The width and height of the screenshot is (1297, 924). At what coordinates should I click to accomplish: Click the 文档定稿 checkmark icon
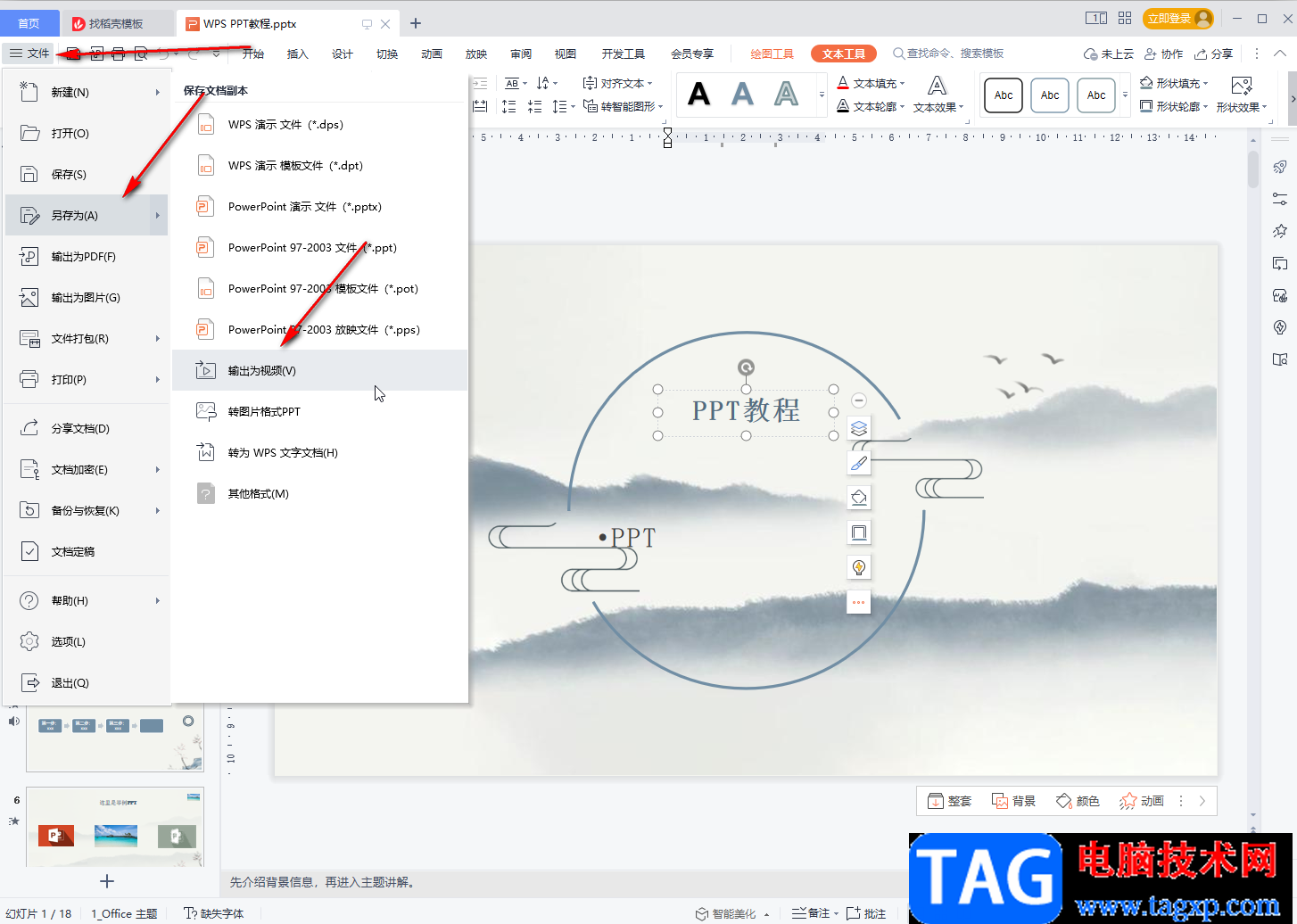coord(29,551)
